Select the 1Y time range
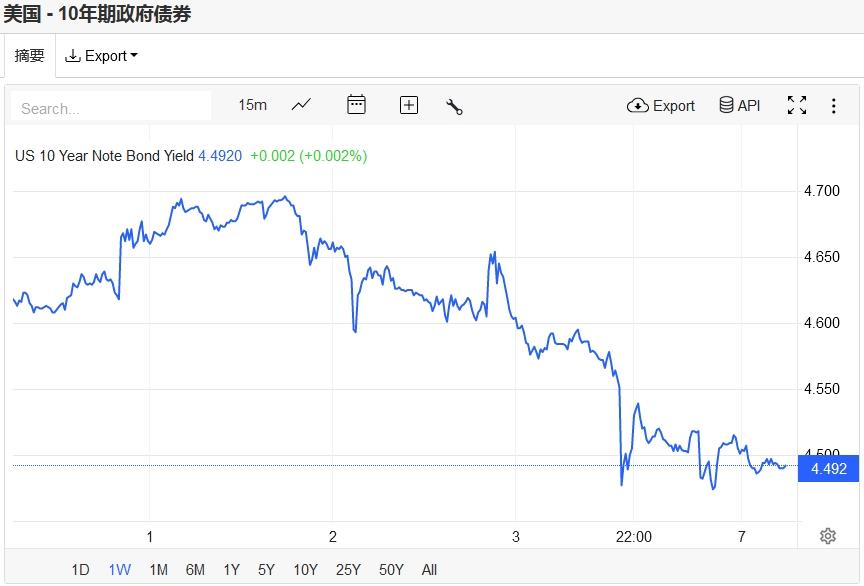Screen dimensions: 864x586 [231, 570]
